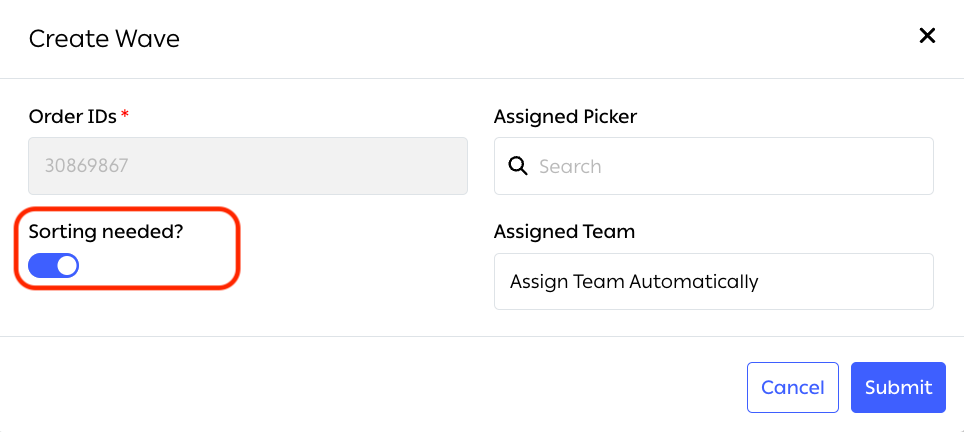The height and width of the screenshot is (432, 964).
Task: Click the red required asterisk
Action: click(125, 115)
